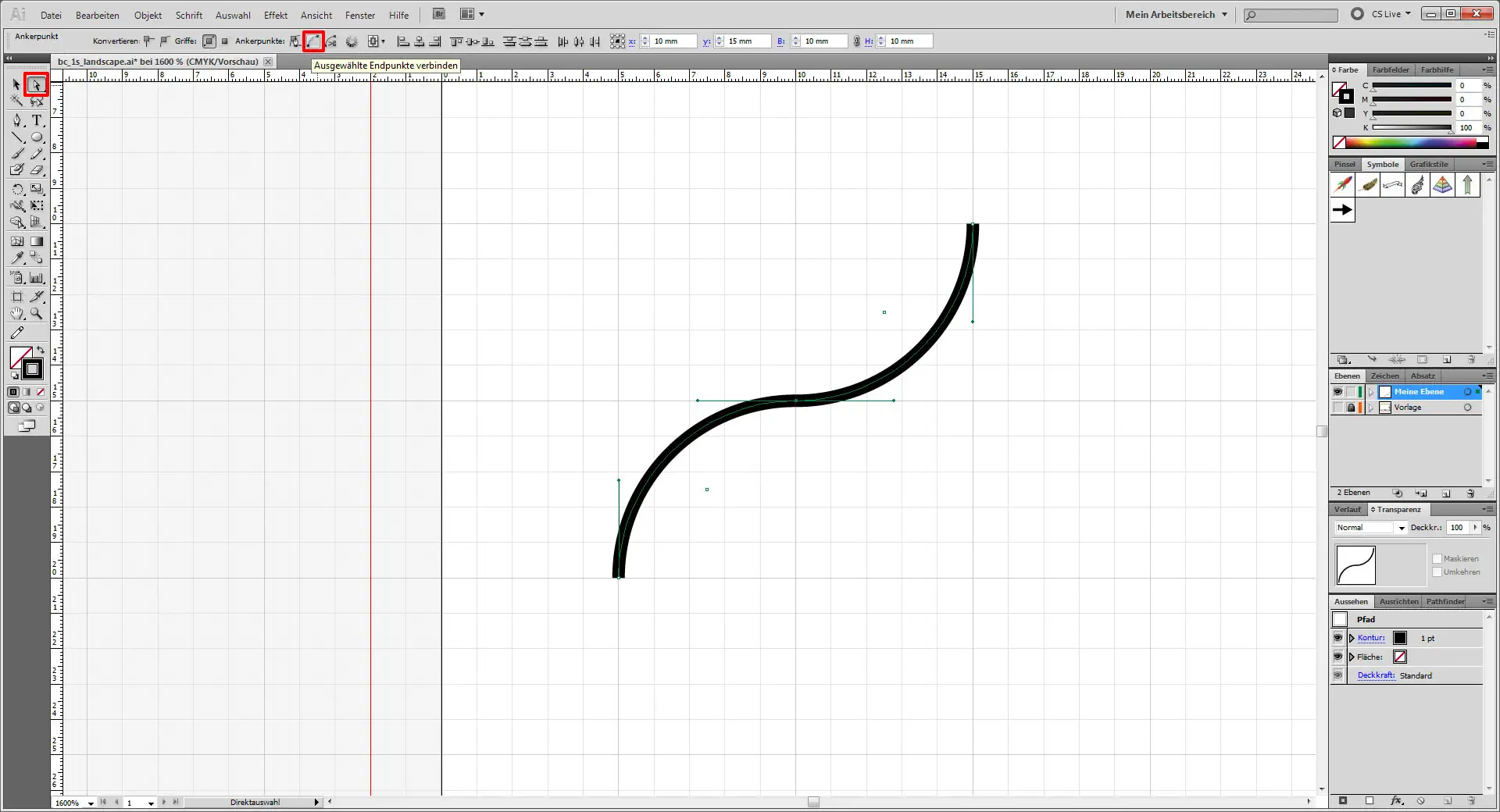Open the zoom level dropdown at bottom left
Image resolution: width=1500 pixels, height=812 pixels.
coord(90,803)
